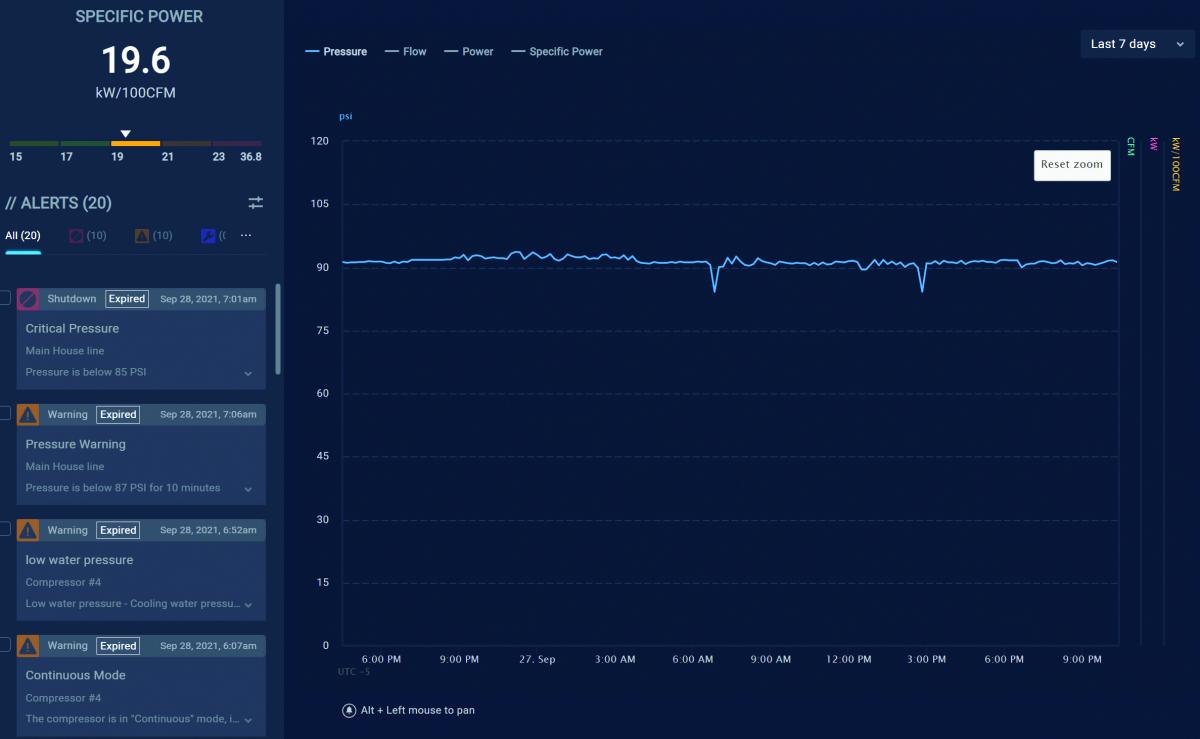Screen dimensions: 1200x739
Task: Open the alerts filter settings icon
Action: [256, 203]
